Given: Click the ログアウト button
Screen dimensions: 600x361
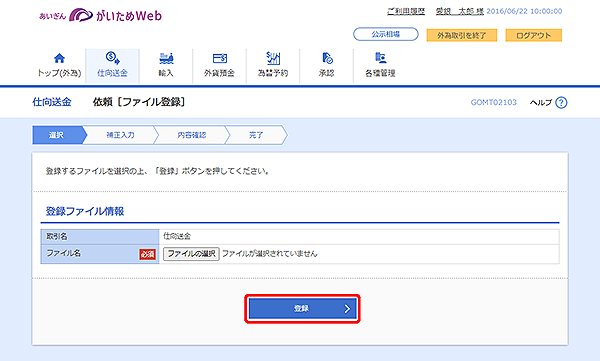Looking at the screenshot, I should (x=534, y=35).
